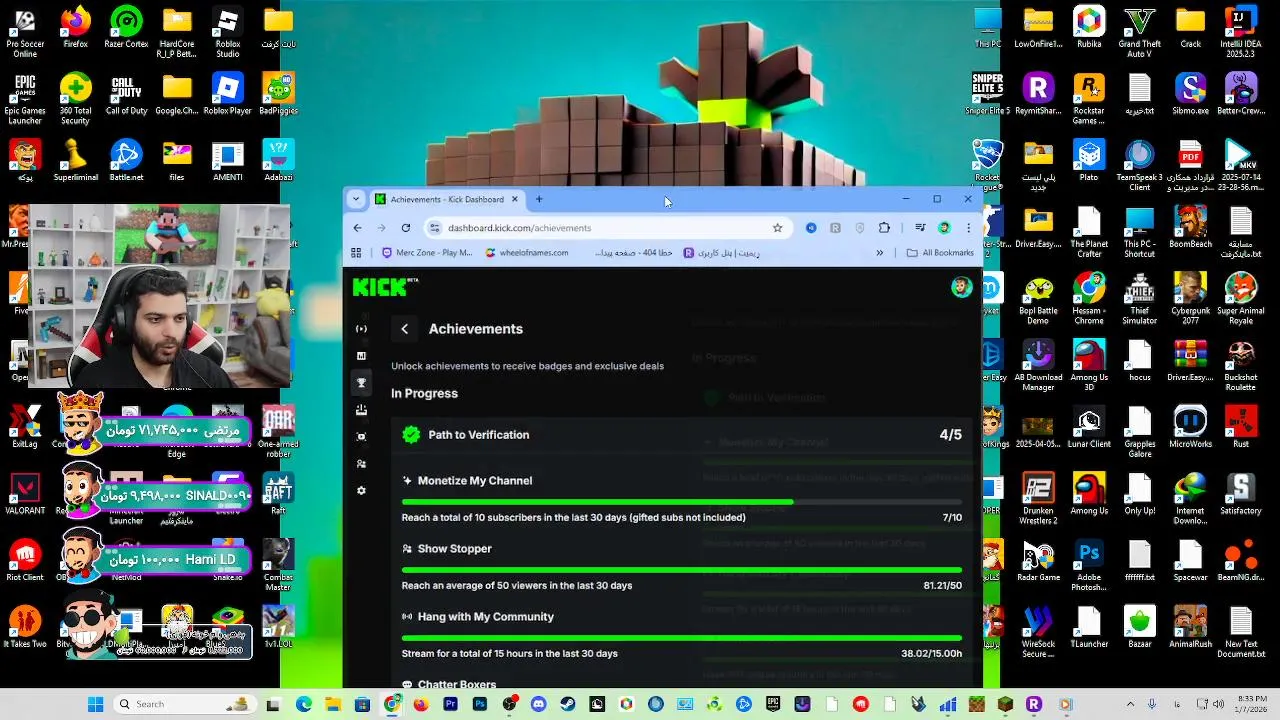This screenshot has height=720, width=1280.
Task: Open Battle.net desktop icon
Action: [x=126, y=161]
